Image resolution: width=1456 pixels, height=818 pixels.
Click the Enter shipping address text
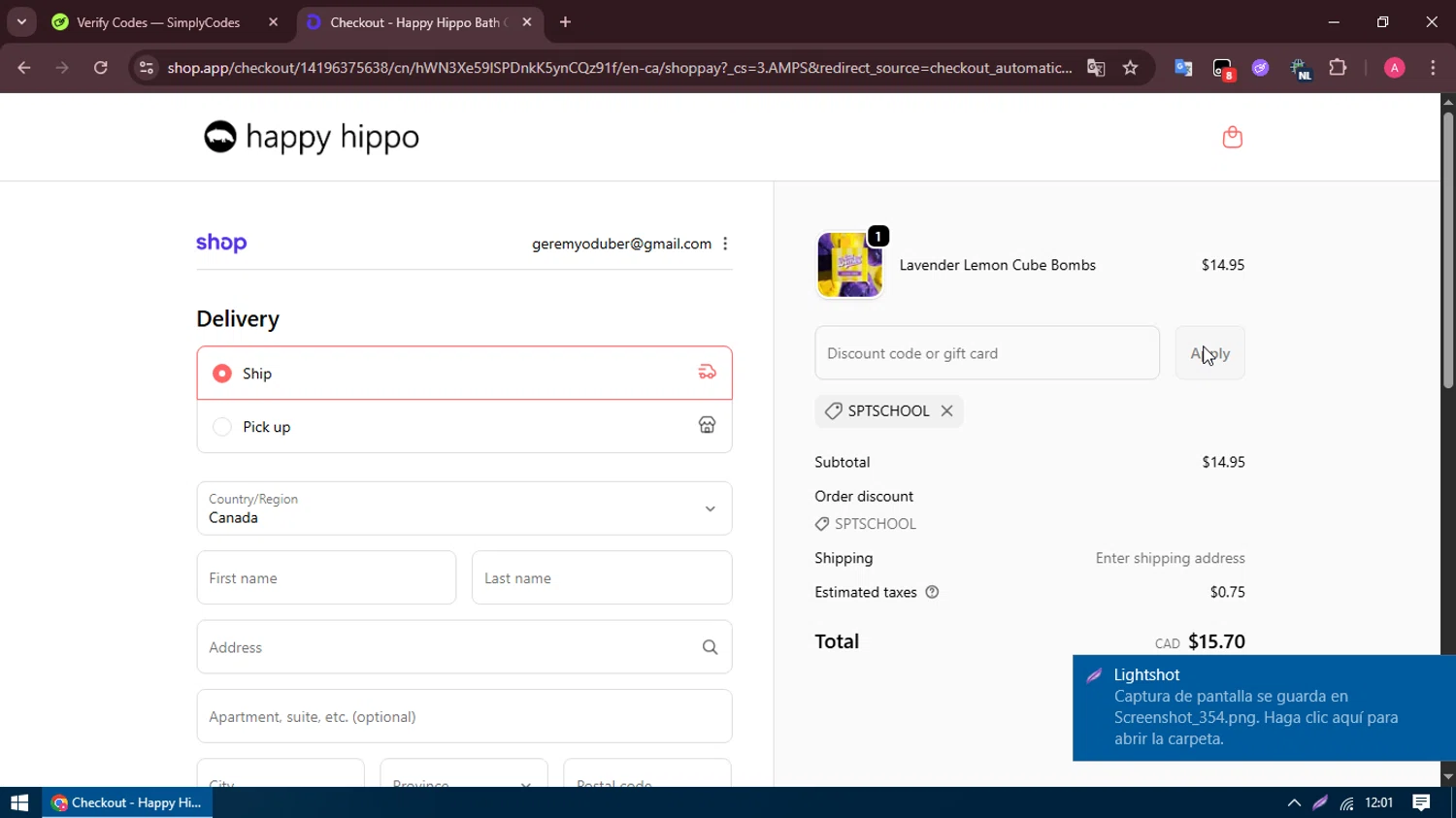pos(1170,558)
